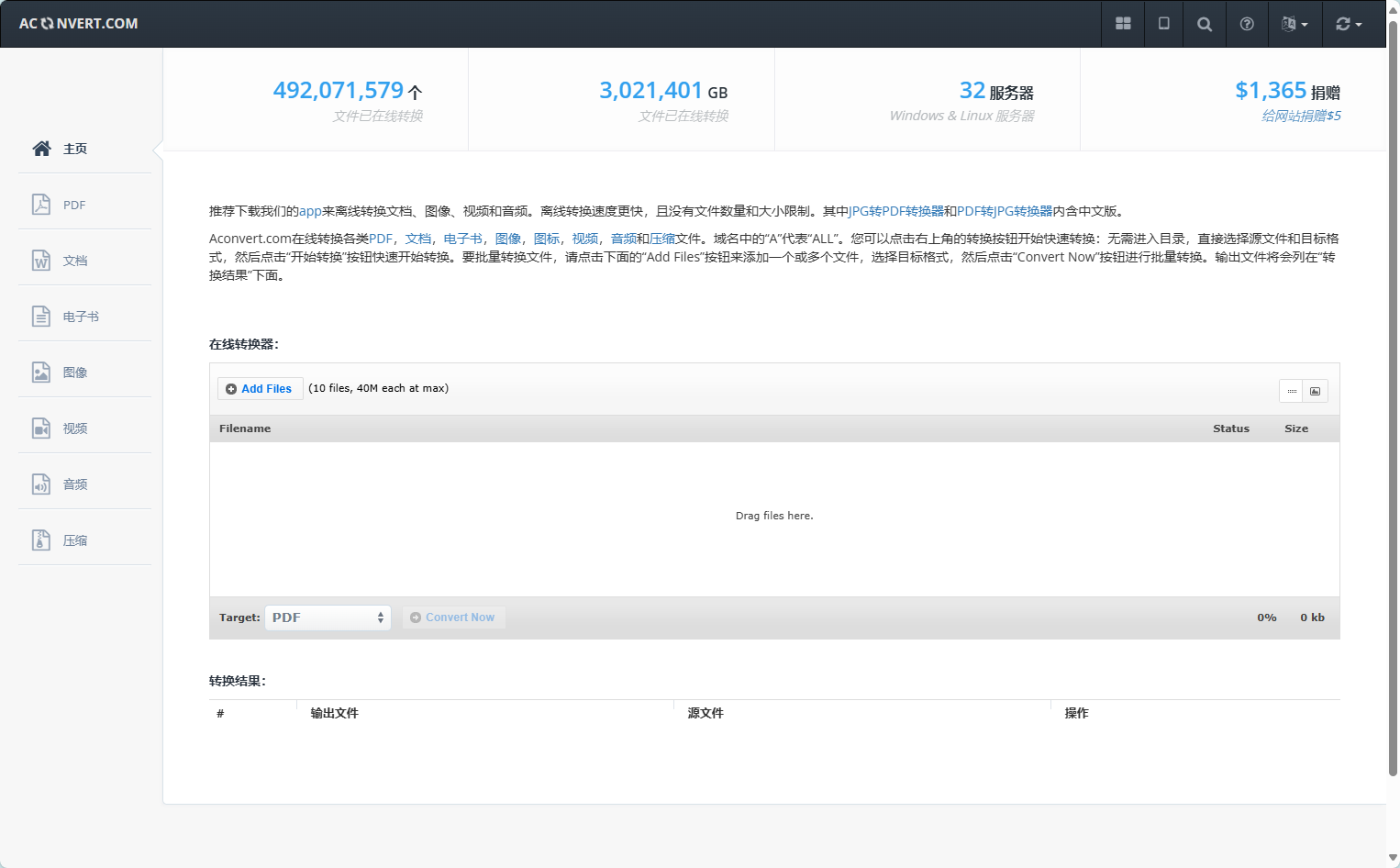Go to ACONVERT.COM logo home
This screenshot has width=1400, height=868.
point(79,24)
